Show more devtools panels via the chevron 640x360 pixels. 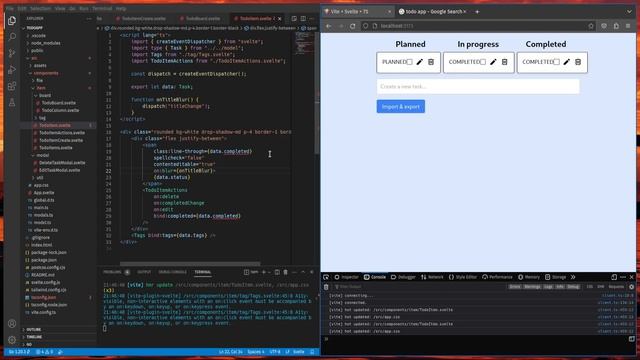point(573,277)
